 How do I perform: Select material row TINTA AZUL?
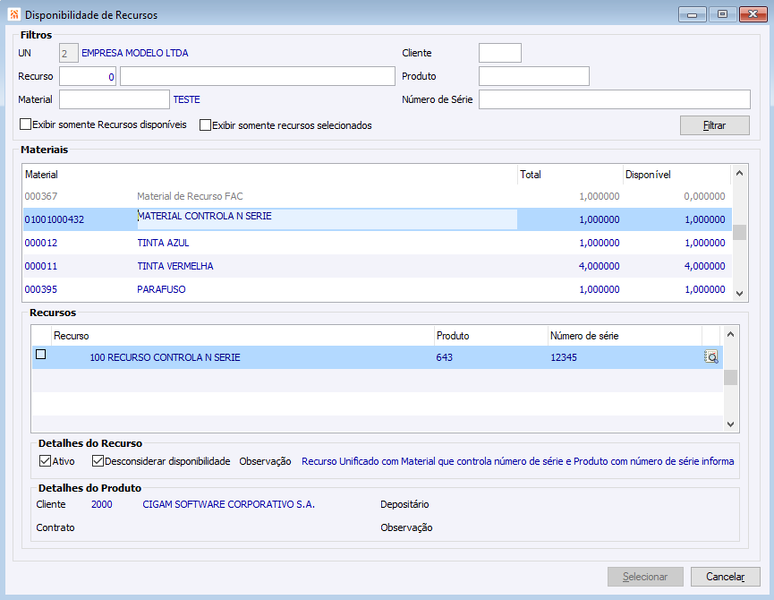(x=378, y=243)
